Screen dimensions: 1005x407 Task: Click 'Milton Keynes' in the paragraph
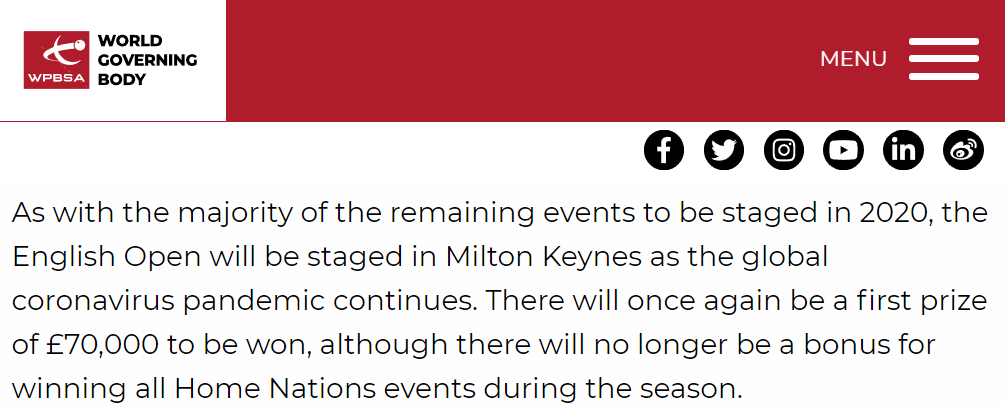click(544, 257)
